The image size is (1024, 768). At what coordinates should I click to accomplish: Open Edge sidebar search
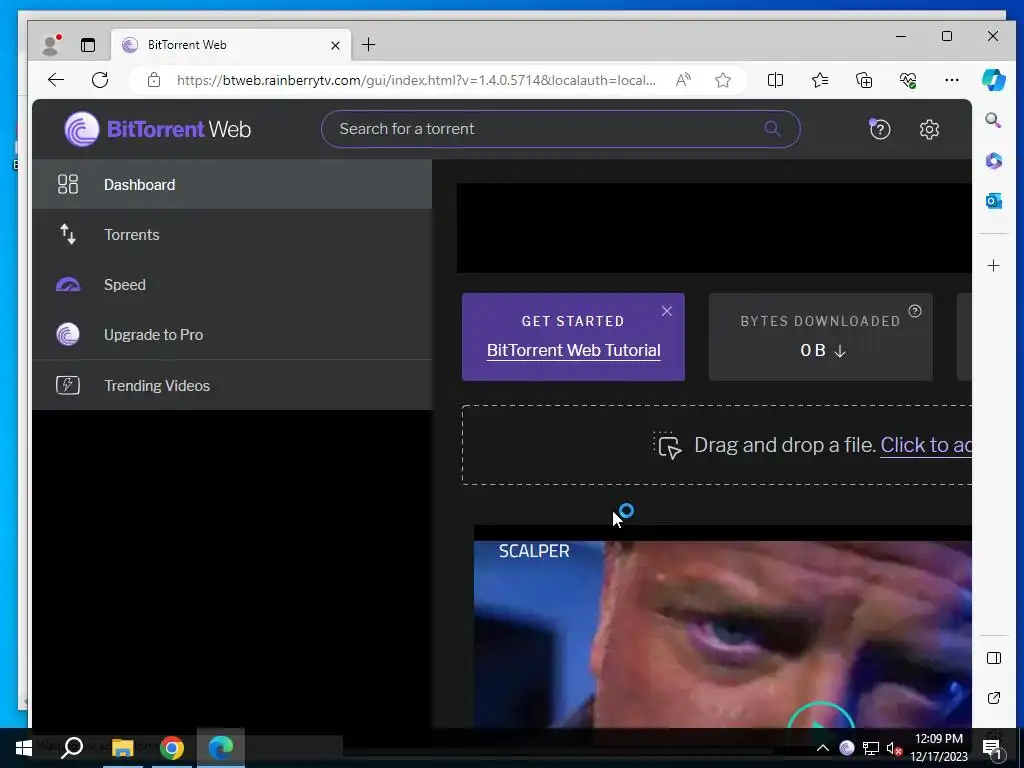993,120
